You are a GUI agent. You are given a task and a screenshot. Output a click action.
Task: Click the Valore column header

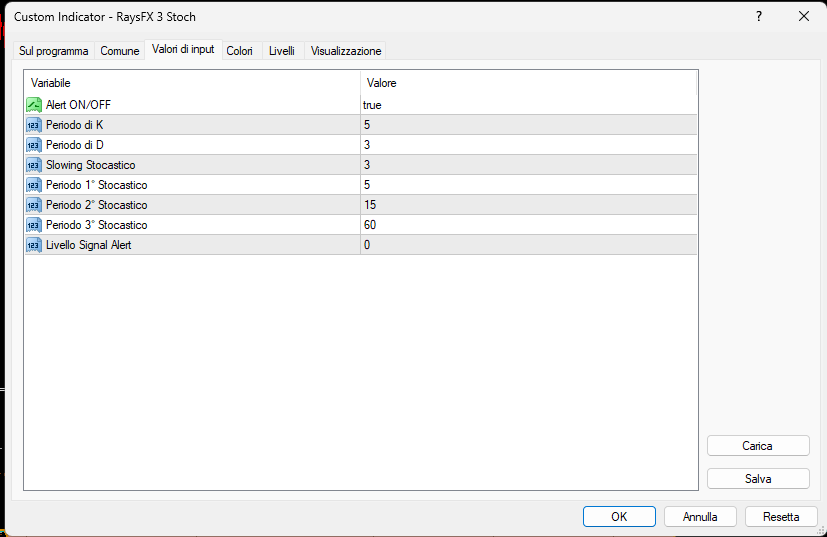382,83
